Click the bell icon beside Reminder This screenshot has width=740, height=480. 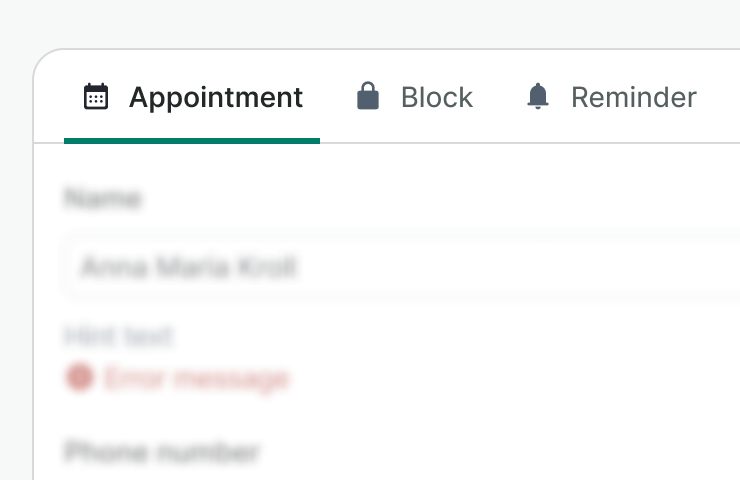538,97
